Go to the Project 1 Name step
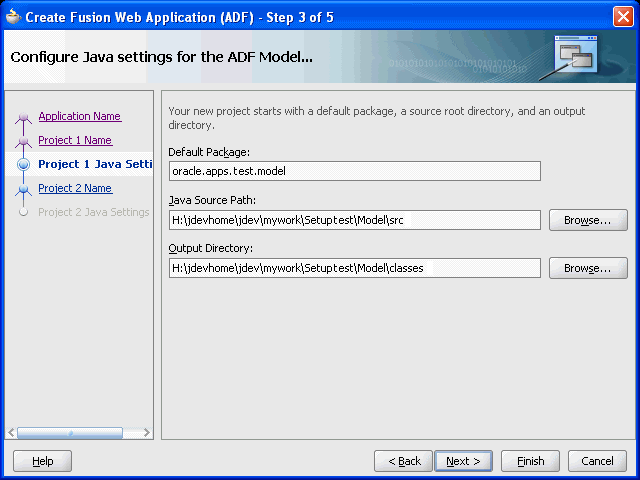The height and width of the screenshot is (480, 640). pyautogui.click(x=75, y=140)
